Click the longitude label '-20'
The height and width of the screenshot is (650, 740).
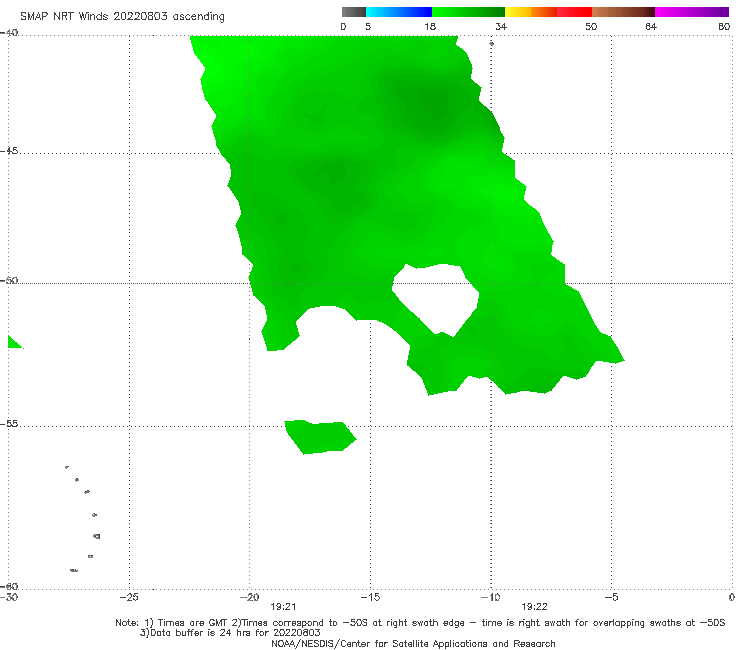[x=249, y=597]
